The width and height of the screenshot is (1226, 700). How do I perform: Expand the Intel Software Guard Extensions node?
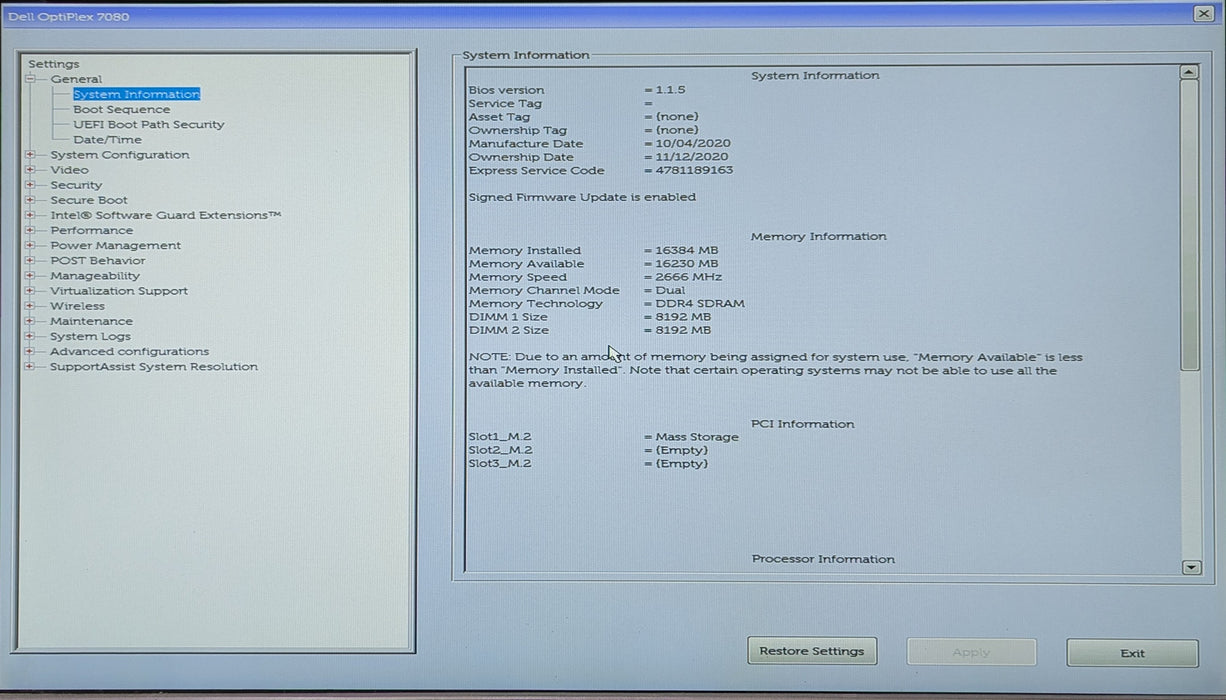coord(30,215)
